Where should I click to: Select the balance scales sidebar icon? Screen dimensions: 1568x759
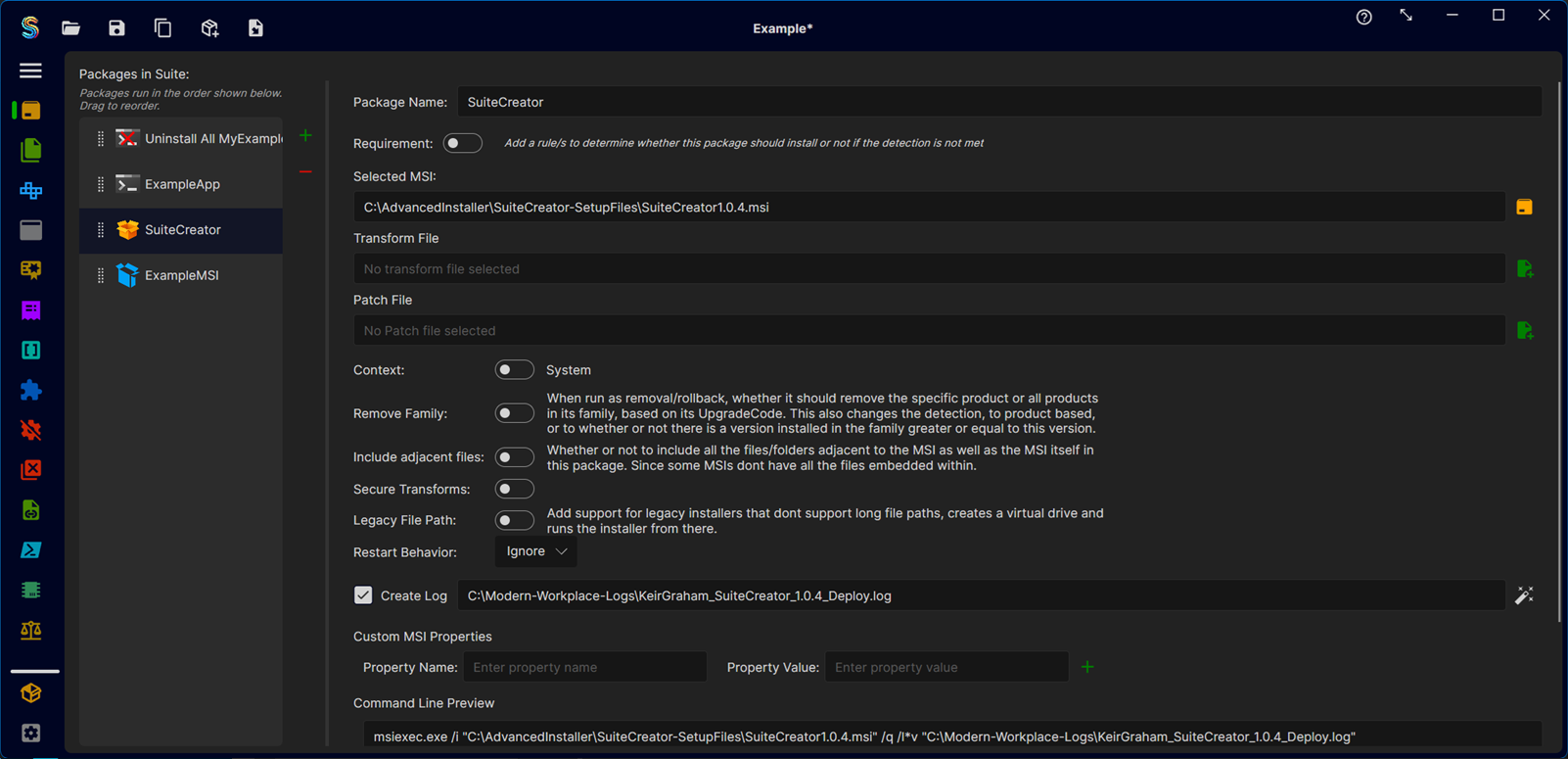tap(30, 631)
